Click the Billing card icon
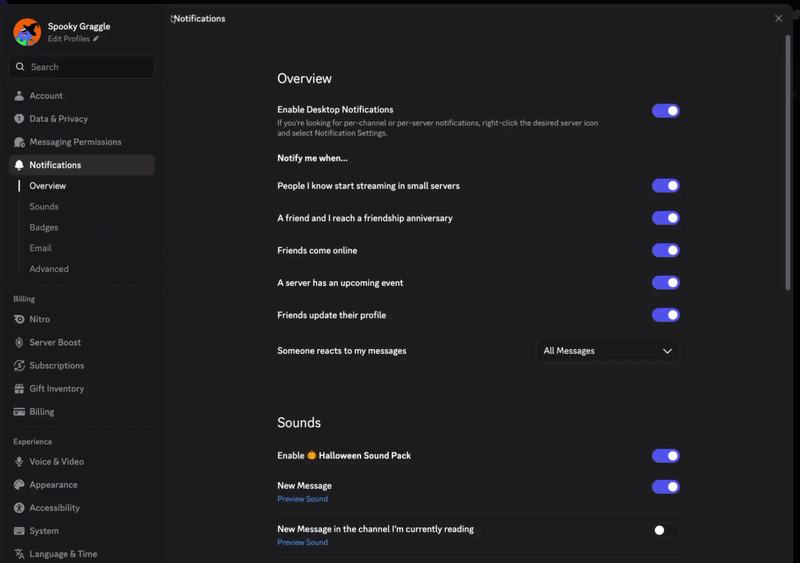This screenshot has width=800, height=563. point(19,411)
